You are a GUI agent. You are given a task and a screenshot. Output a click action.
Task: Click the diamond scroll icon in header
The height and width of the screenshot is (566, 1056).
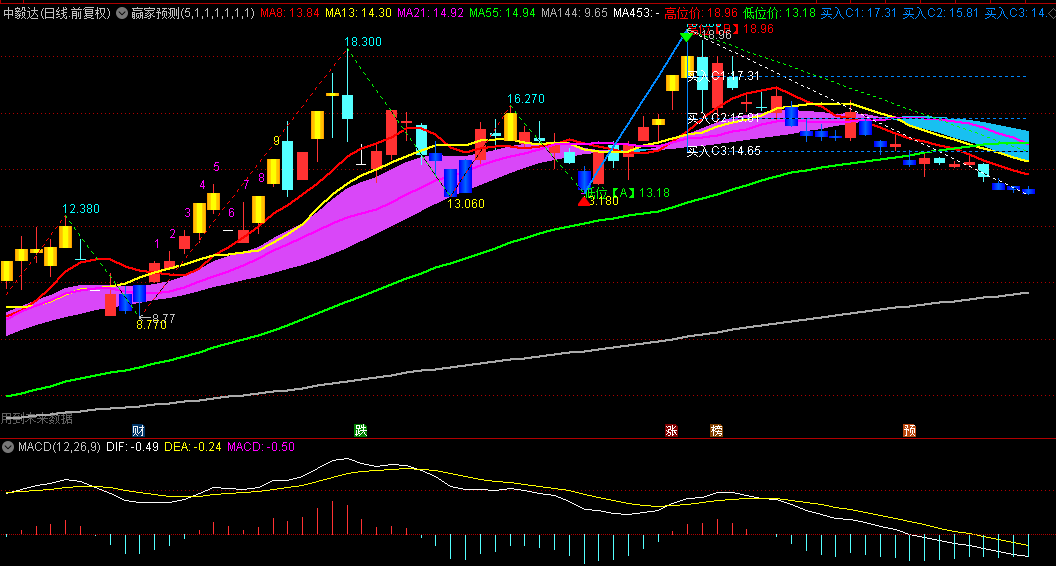tap(1051, 13)
